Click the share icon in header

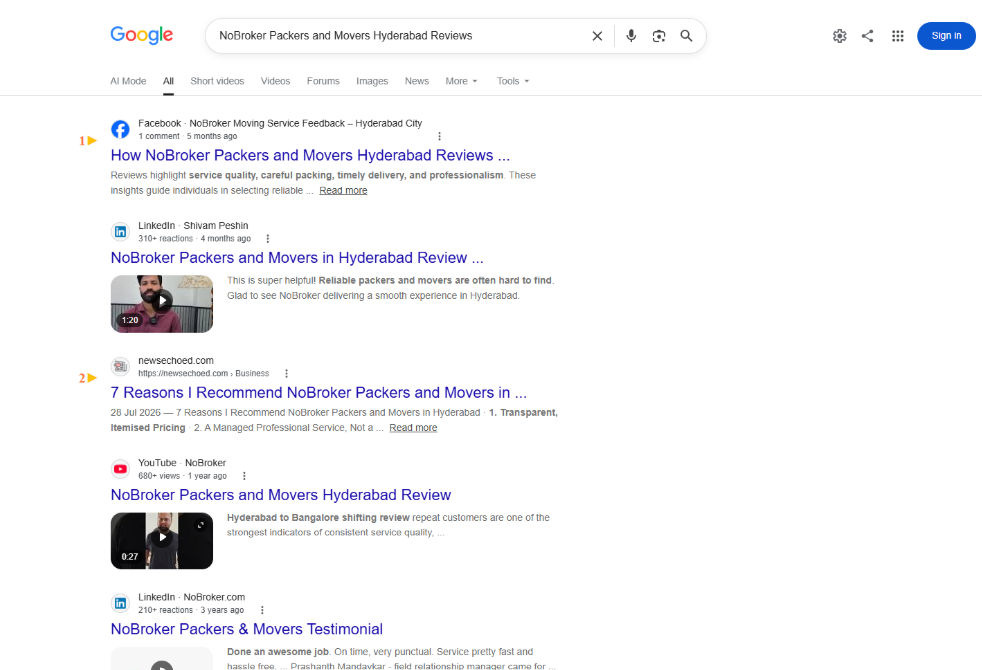click(x=867, y=36)
